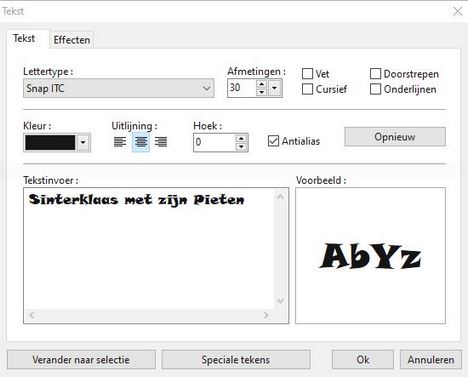Decrease font size with down arrow
468x377 pixels.
pyautogui.click(x=262, y=92)
